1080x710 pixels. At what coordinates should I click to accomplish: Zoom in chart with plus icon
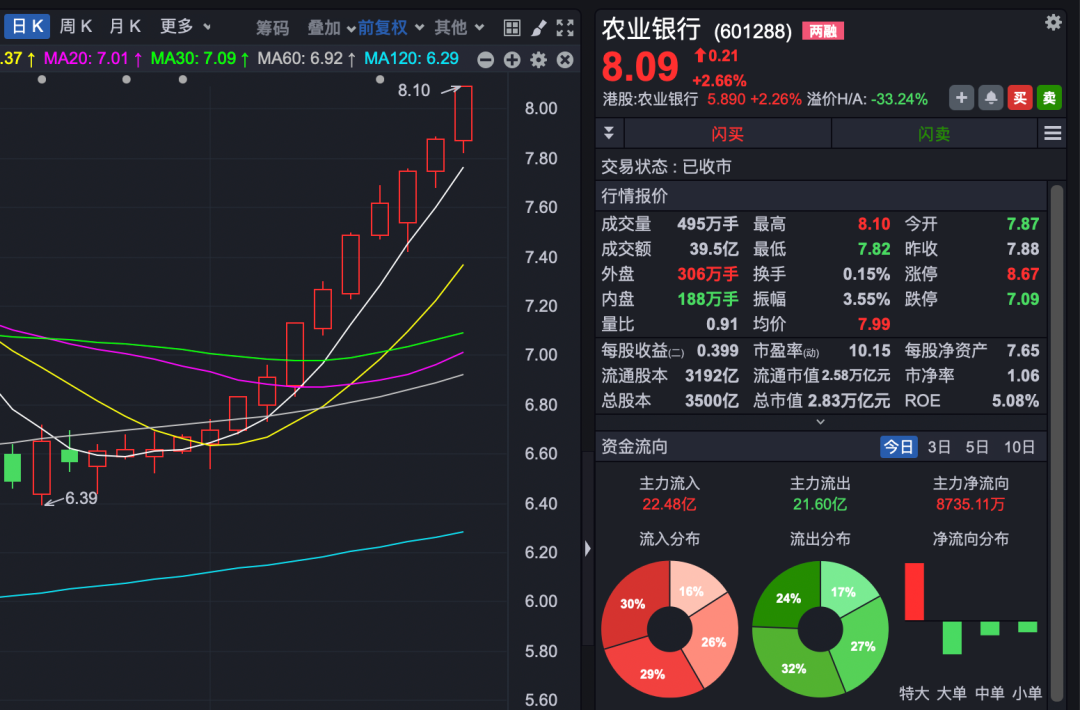click(x=512, y=60)
